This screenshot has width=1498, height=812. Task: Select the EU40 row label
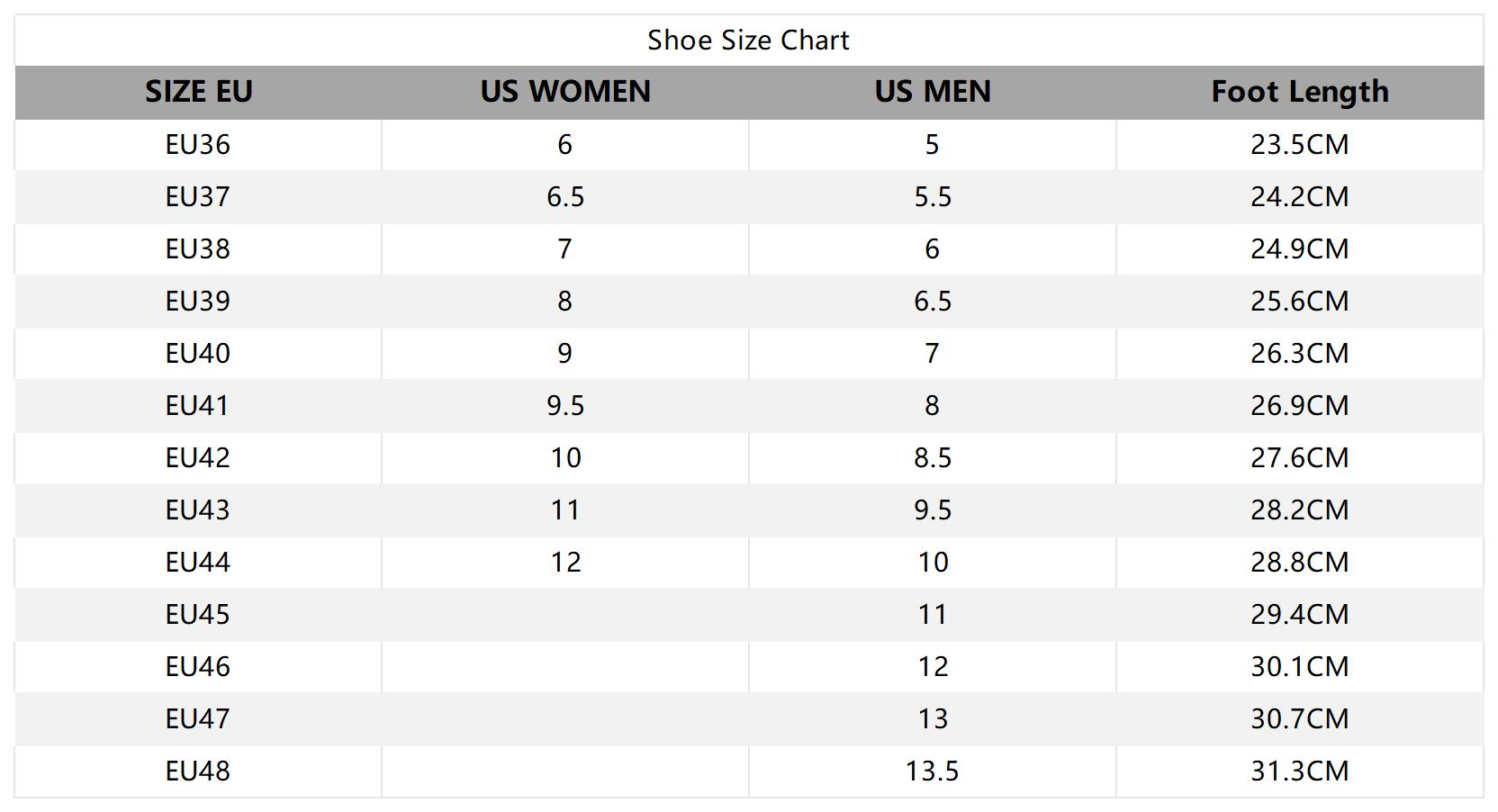pyautogui.click(x=198, y=354)
